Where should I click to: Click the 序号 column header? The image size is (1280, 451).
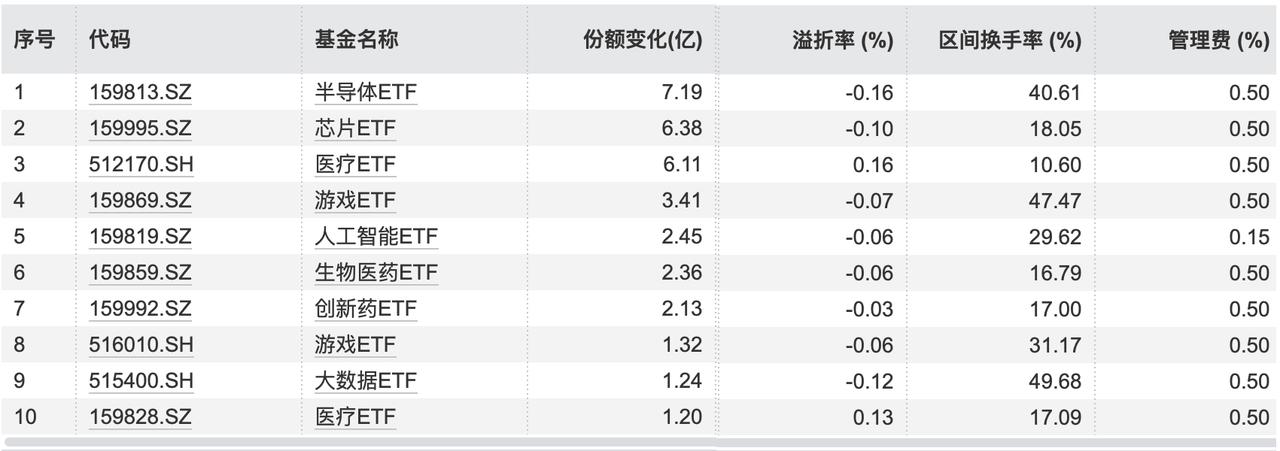tap(34, 40)
